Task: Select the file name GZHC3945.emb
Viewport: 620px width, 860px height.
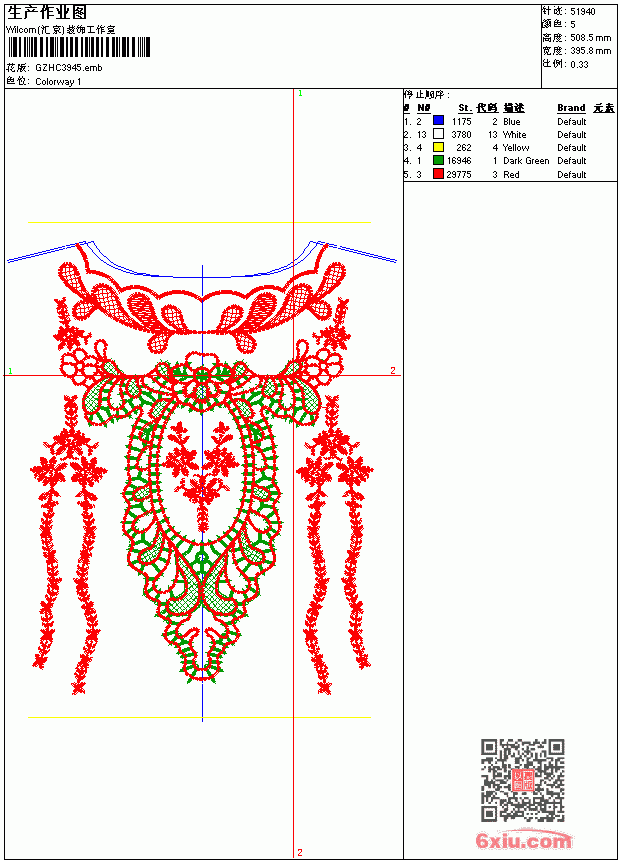Action: click(69, 67)
